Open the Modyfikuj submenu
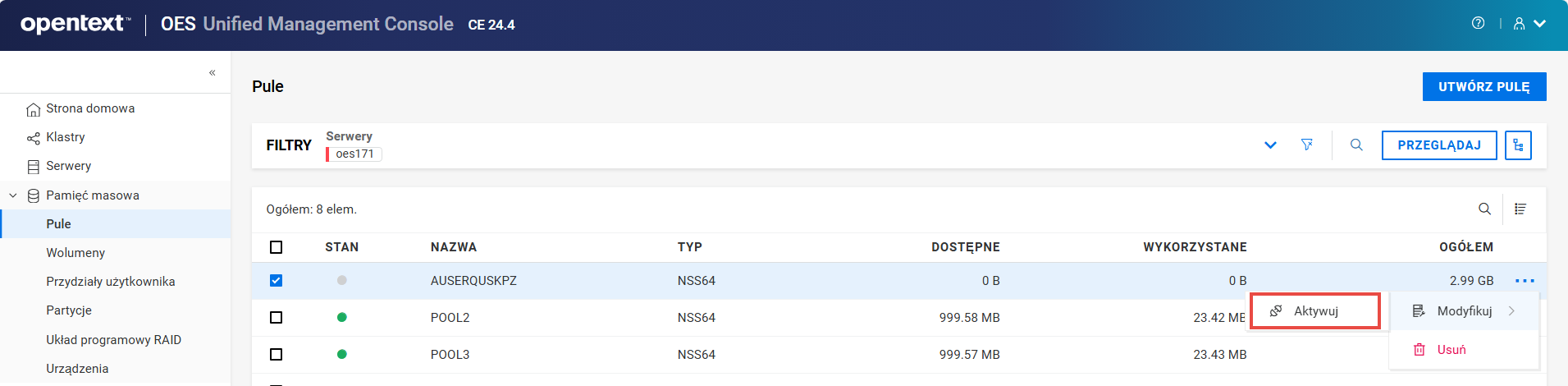Viewport: 1568px width, 386px height. [x=1464, y=311]
